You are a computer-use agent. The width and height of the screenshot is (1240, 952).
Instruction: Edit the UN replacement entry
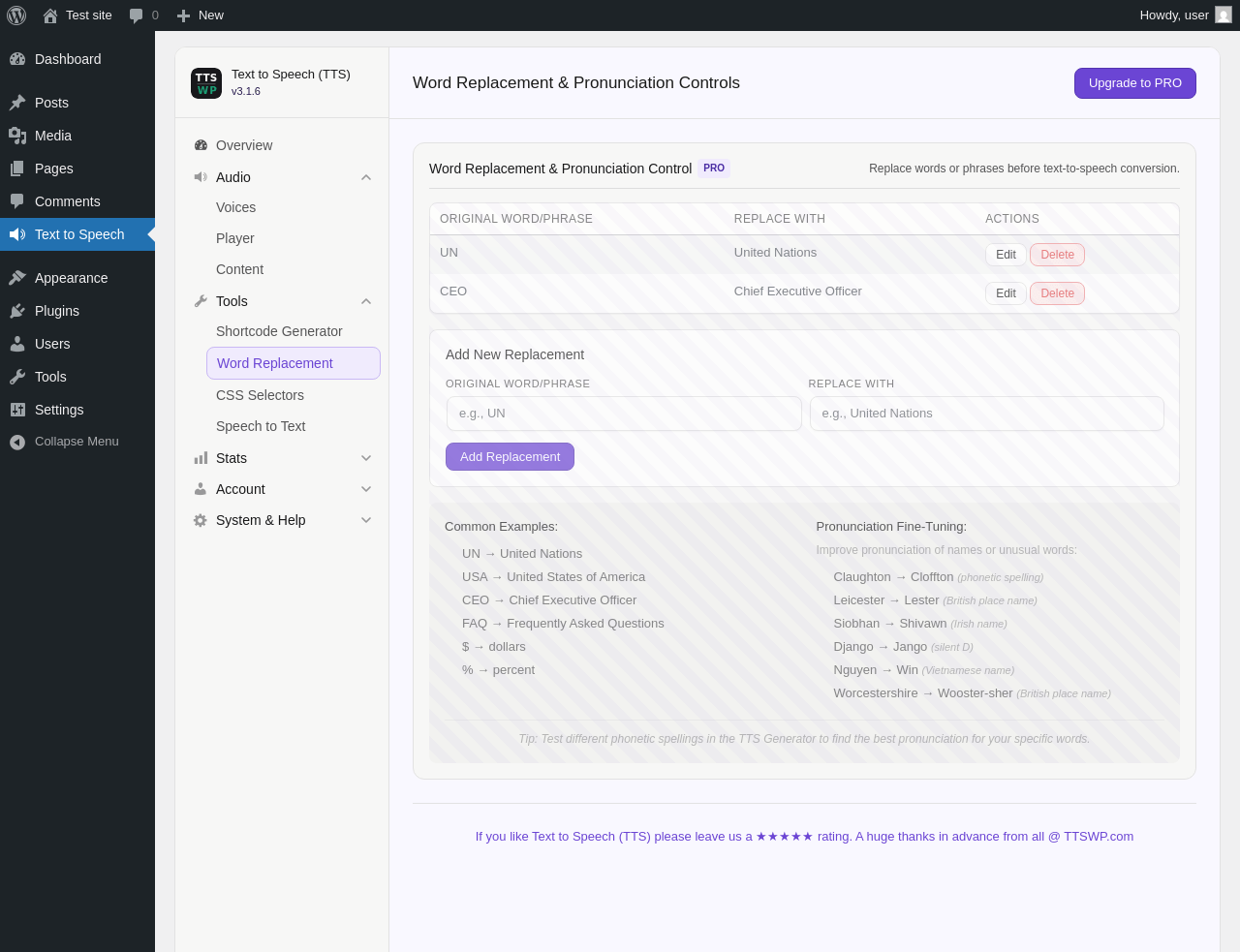click(x=1006, y=255)
